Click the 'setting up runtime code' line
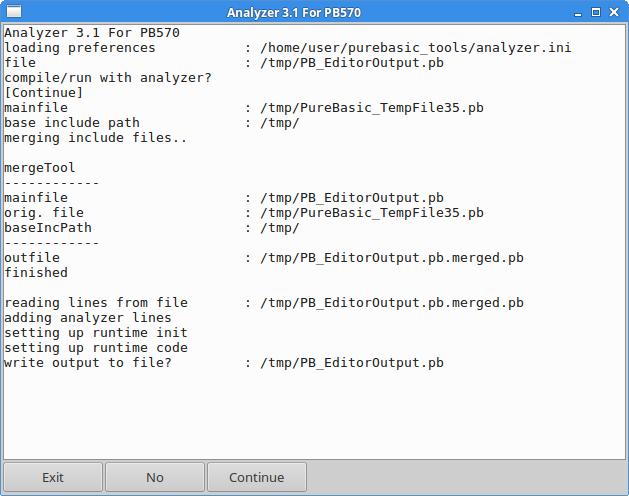Image resolution: width=629 pixels, height=496 pixels. (96, 348)
